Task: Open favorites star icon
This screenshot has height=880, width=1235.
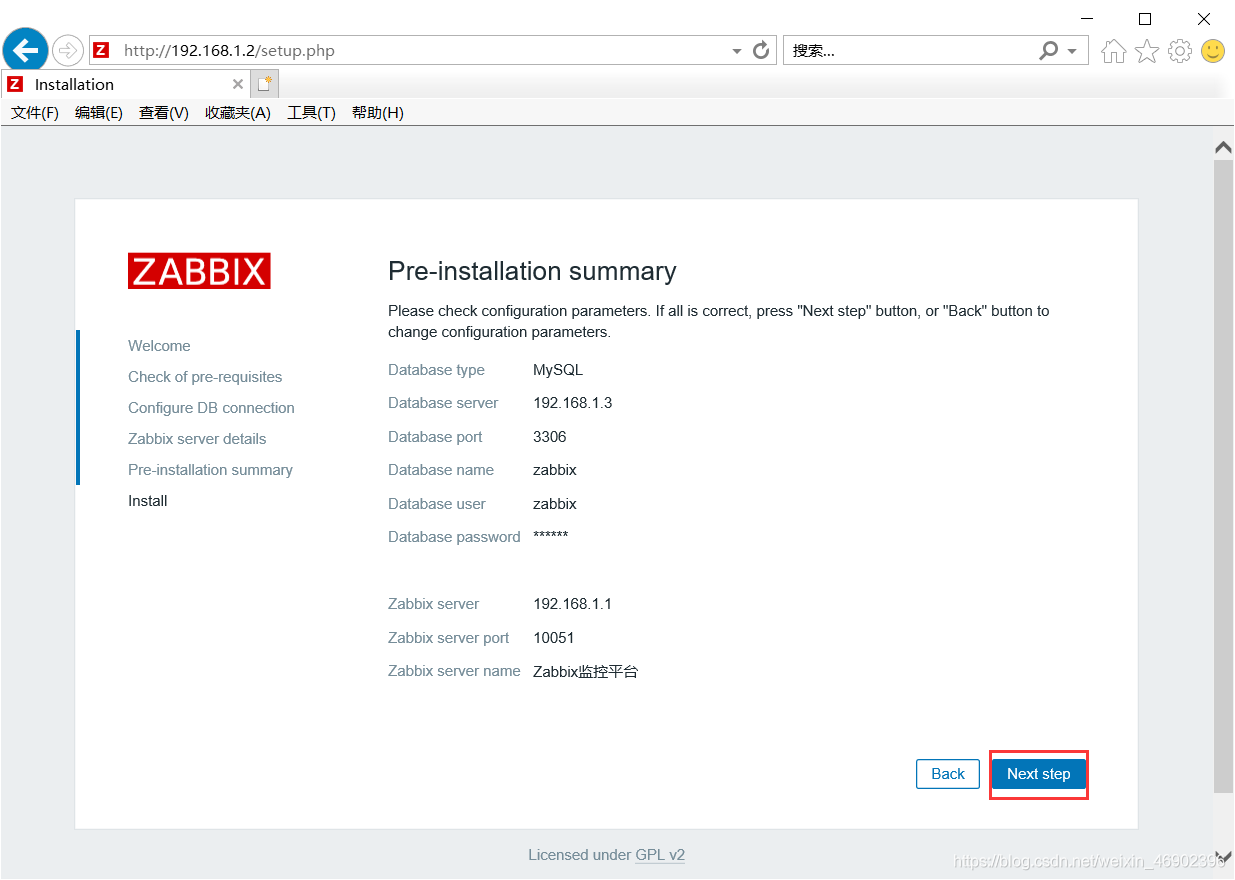Action: [x=1147, y=51]
